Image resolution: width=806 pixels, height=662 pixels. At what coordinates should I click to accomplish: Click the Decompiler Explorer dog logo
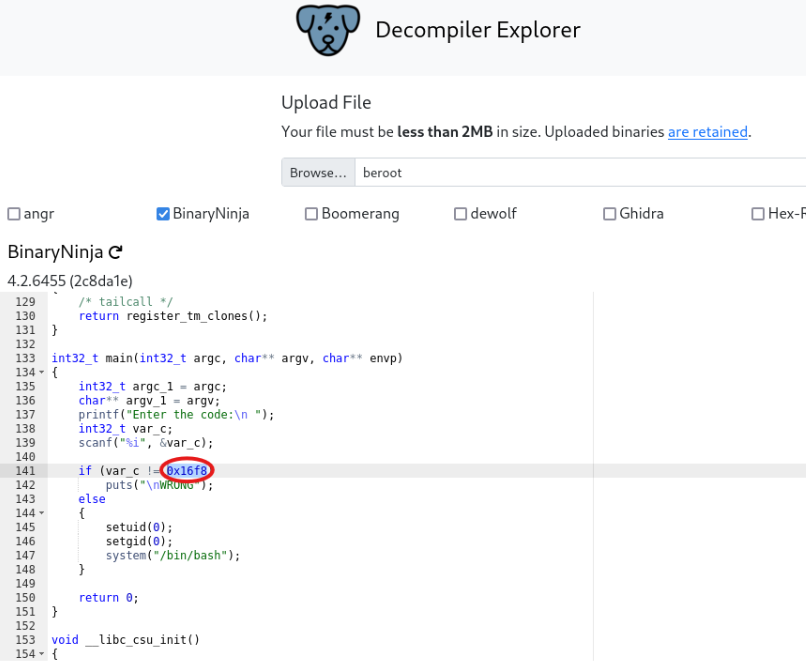pos(327,31)
